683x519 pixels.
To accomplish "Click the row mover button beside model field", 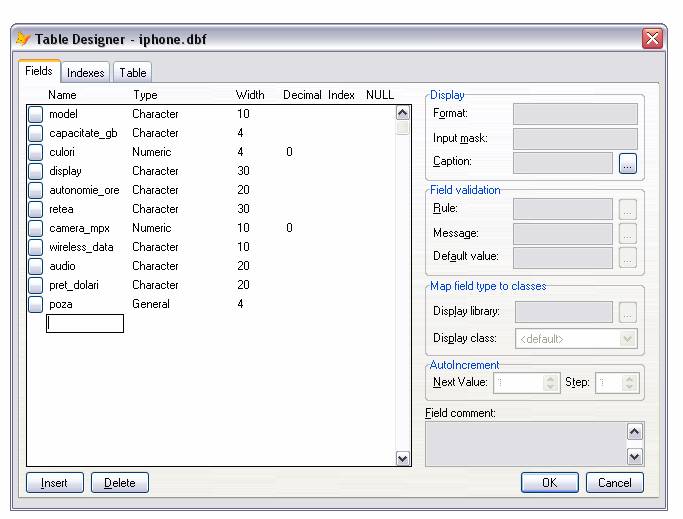I will (x=35, y=115).
